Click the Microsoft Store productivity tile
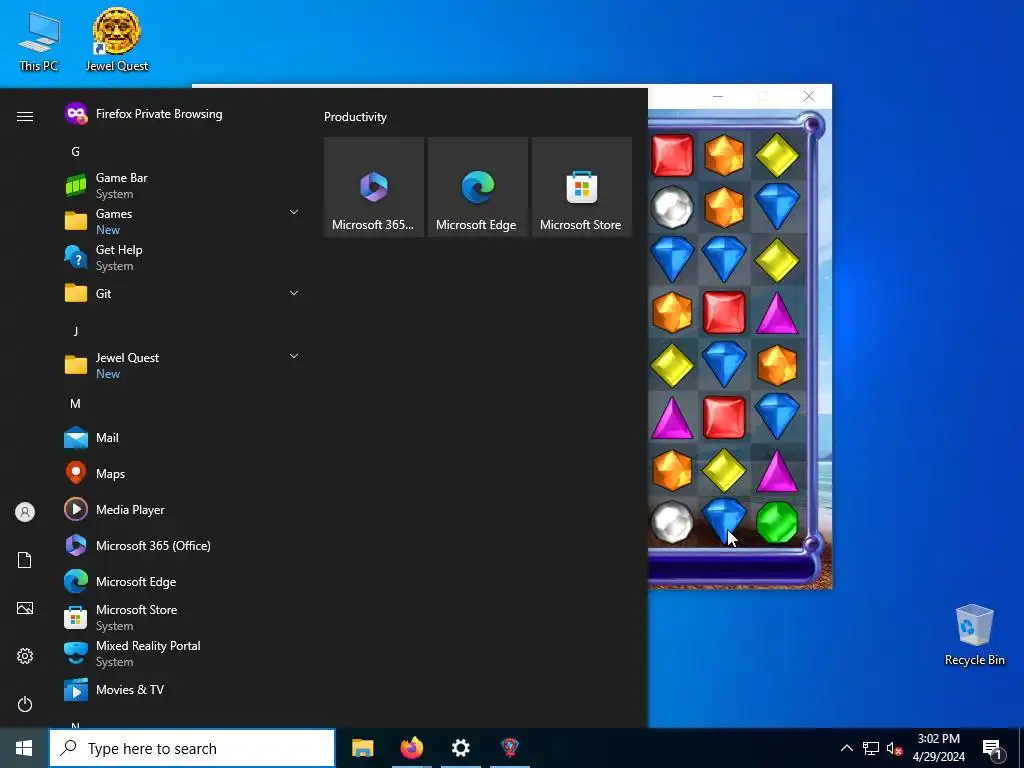 click(x=582, y=187)
